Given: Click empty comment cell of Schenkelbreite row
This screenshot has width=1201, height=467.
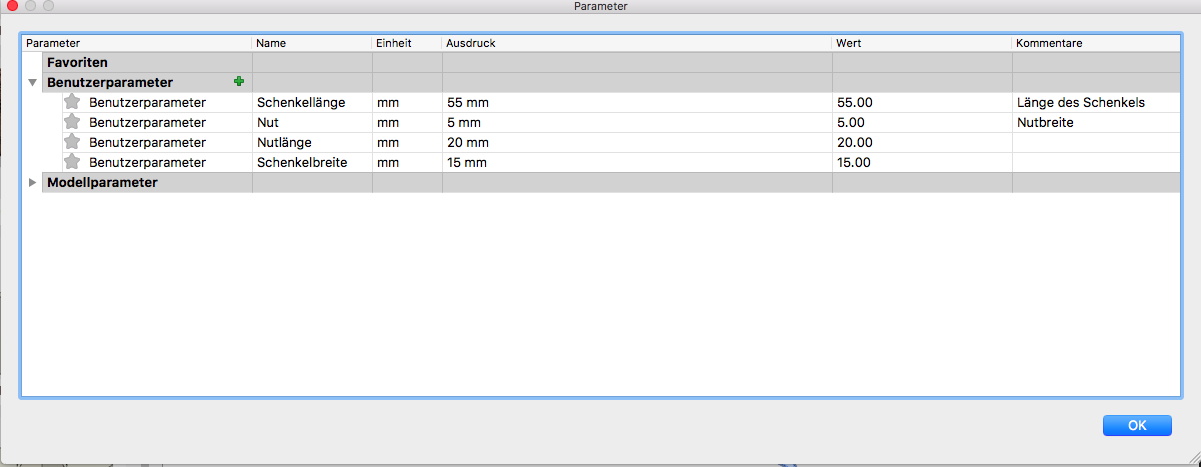Looking at the screenshot, I should (x=1095, y=162).
